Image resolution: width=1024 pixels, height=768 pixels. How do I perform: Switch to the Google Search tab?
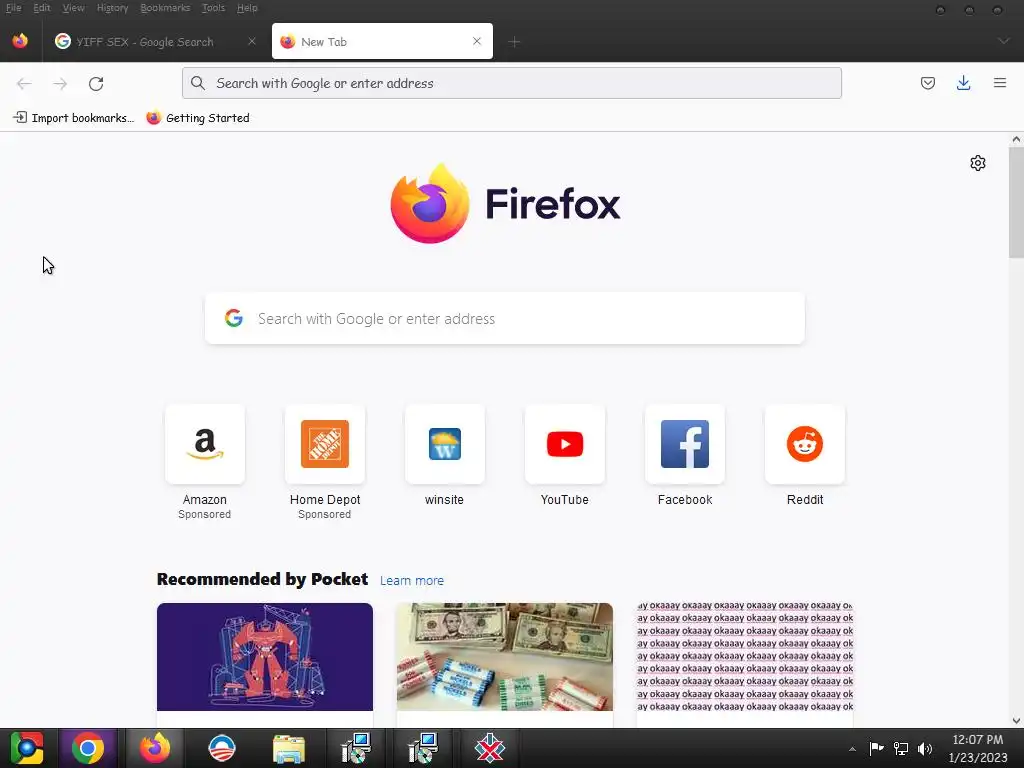[155, 42]
